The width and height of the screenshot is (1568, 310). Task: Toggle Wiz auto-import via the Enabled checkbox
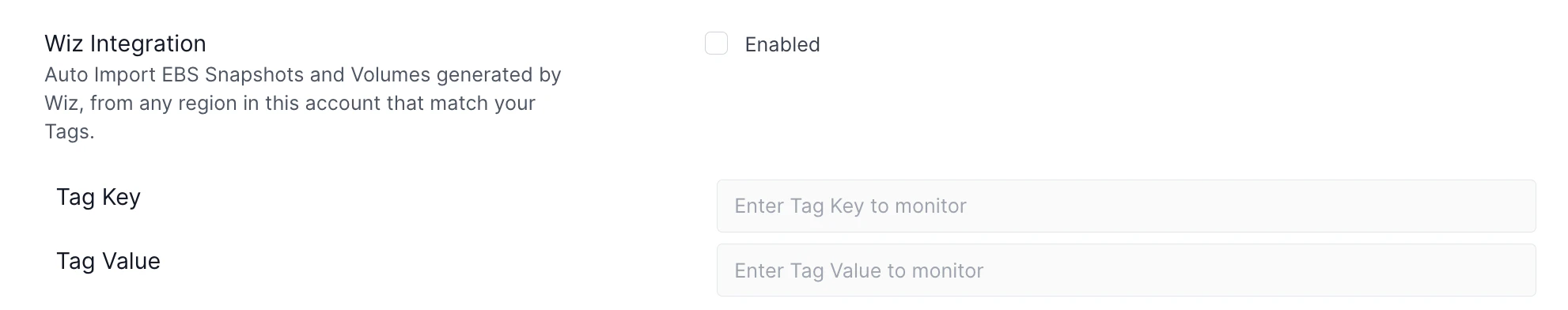click(x=716, y=43)
